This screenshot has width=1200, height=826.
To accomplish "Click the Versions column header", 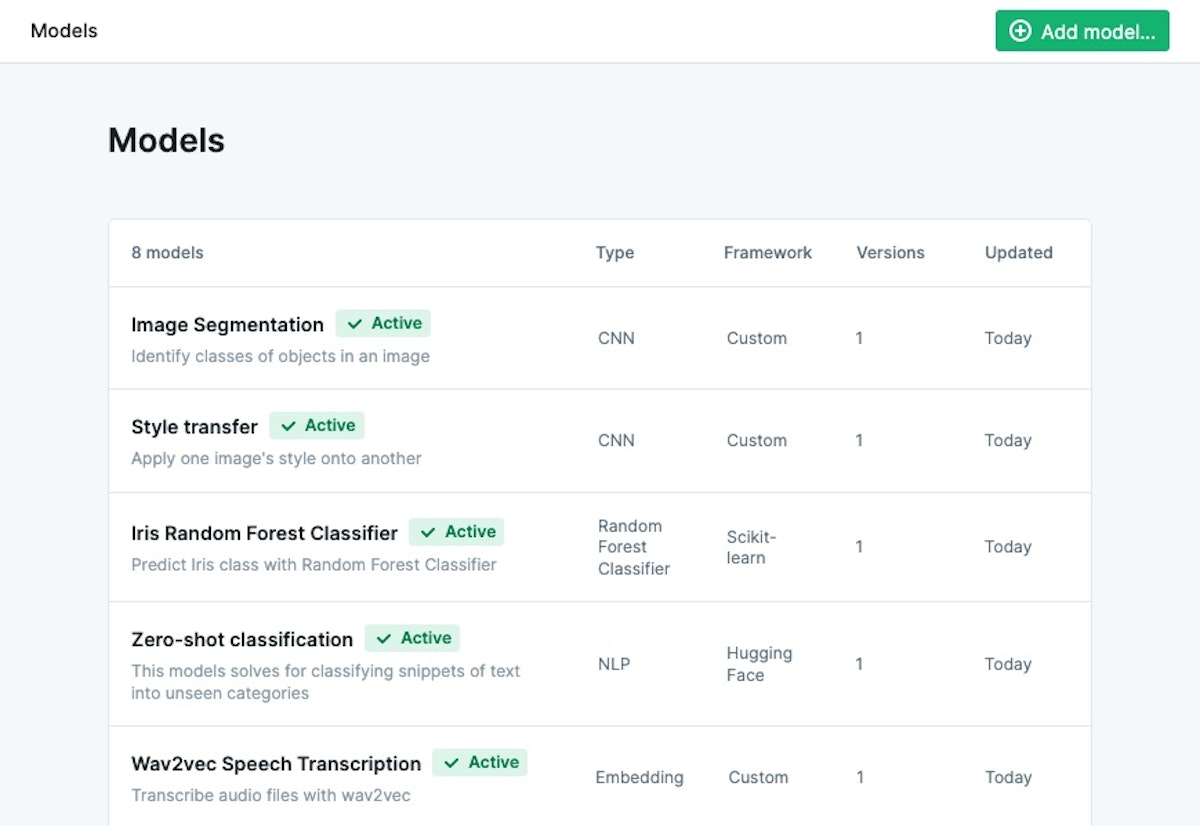I will [891, 253].
